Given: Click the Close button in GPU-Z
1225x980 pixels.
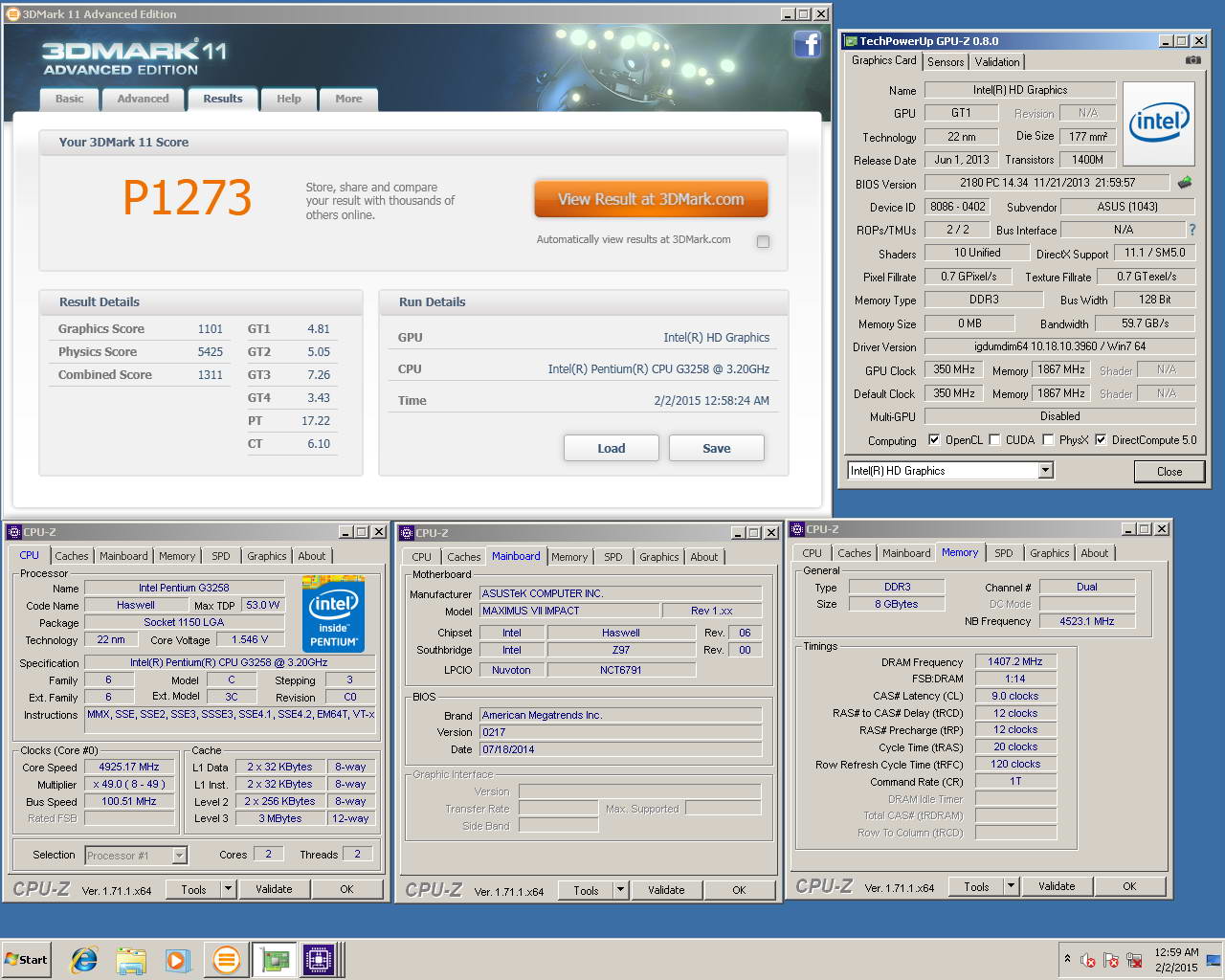Looking at the screenshot, I should click(1169, 471).
